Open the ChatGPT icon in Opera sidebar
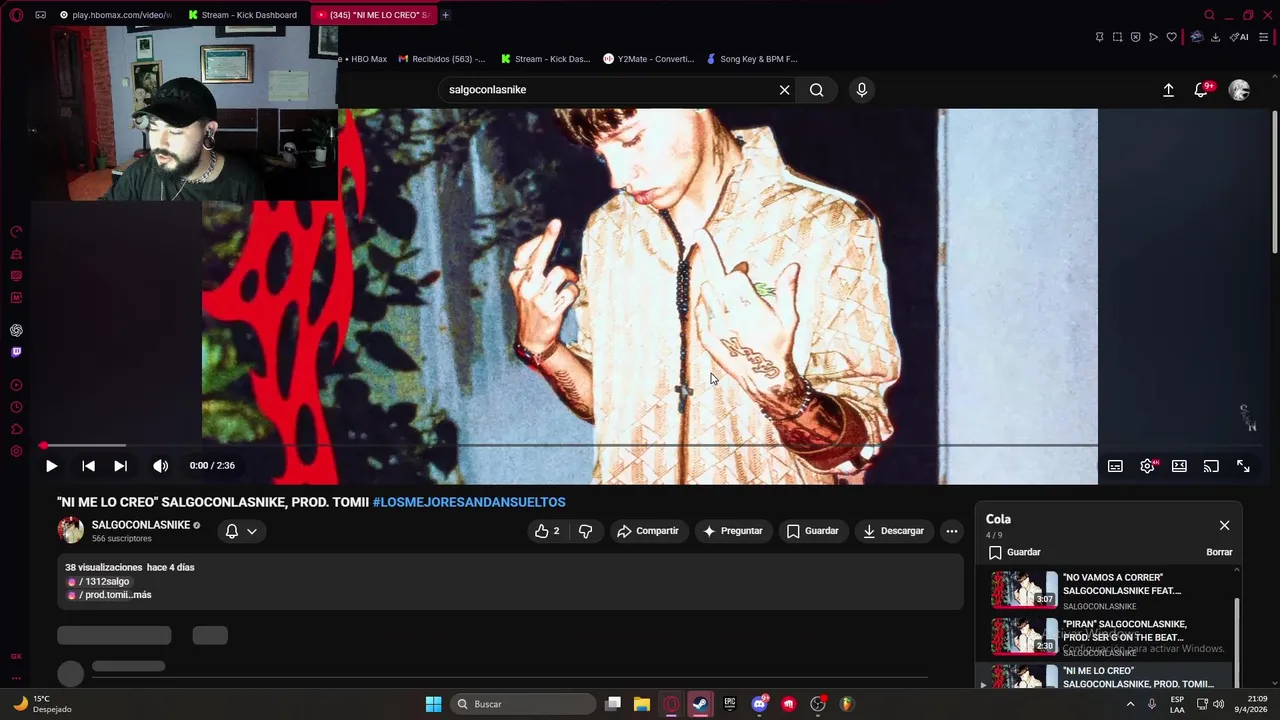The height and width of the screenshot is (720, 1280). (x=16, y=330)
